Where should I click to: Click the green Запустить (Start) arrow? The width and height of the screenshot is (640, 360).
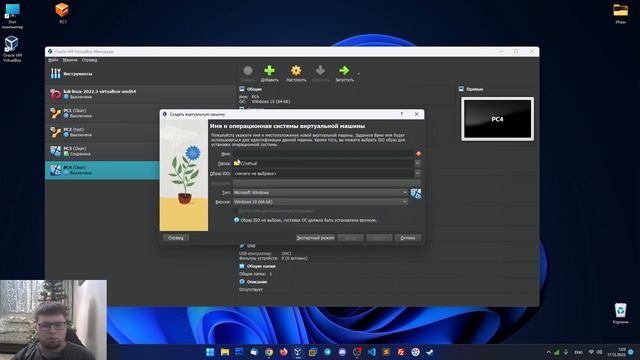[344, 71]
